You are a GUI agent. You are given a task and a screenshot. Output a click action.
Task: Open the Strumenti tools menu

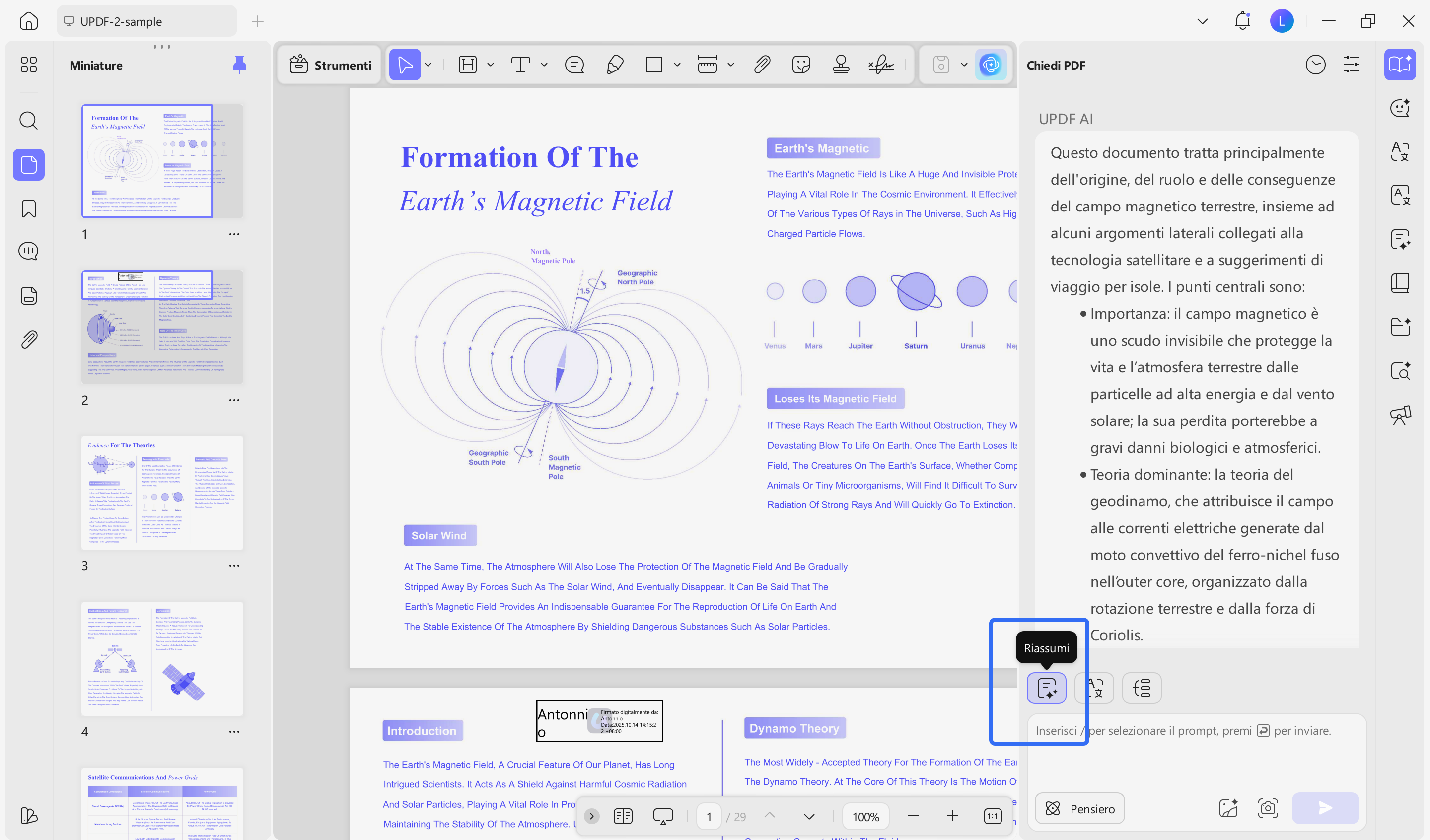click(330, 65)
